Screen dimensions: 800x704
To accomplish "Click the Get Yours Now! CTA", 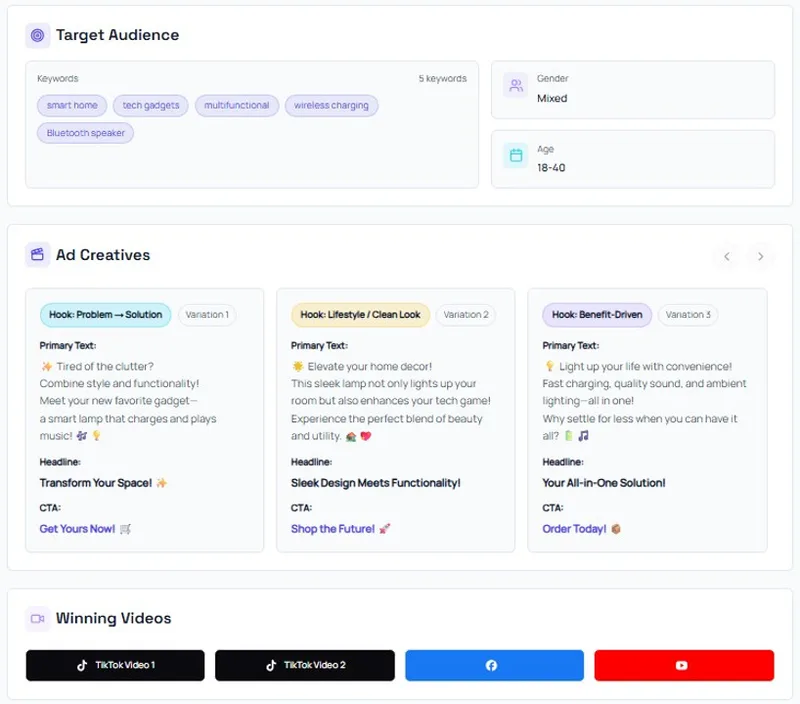I will click(x=77, y=529).
